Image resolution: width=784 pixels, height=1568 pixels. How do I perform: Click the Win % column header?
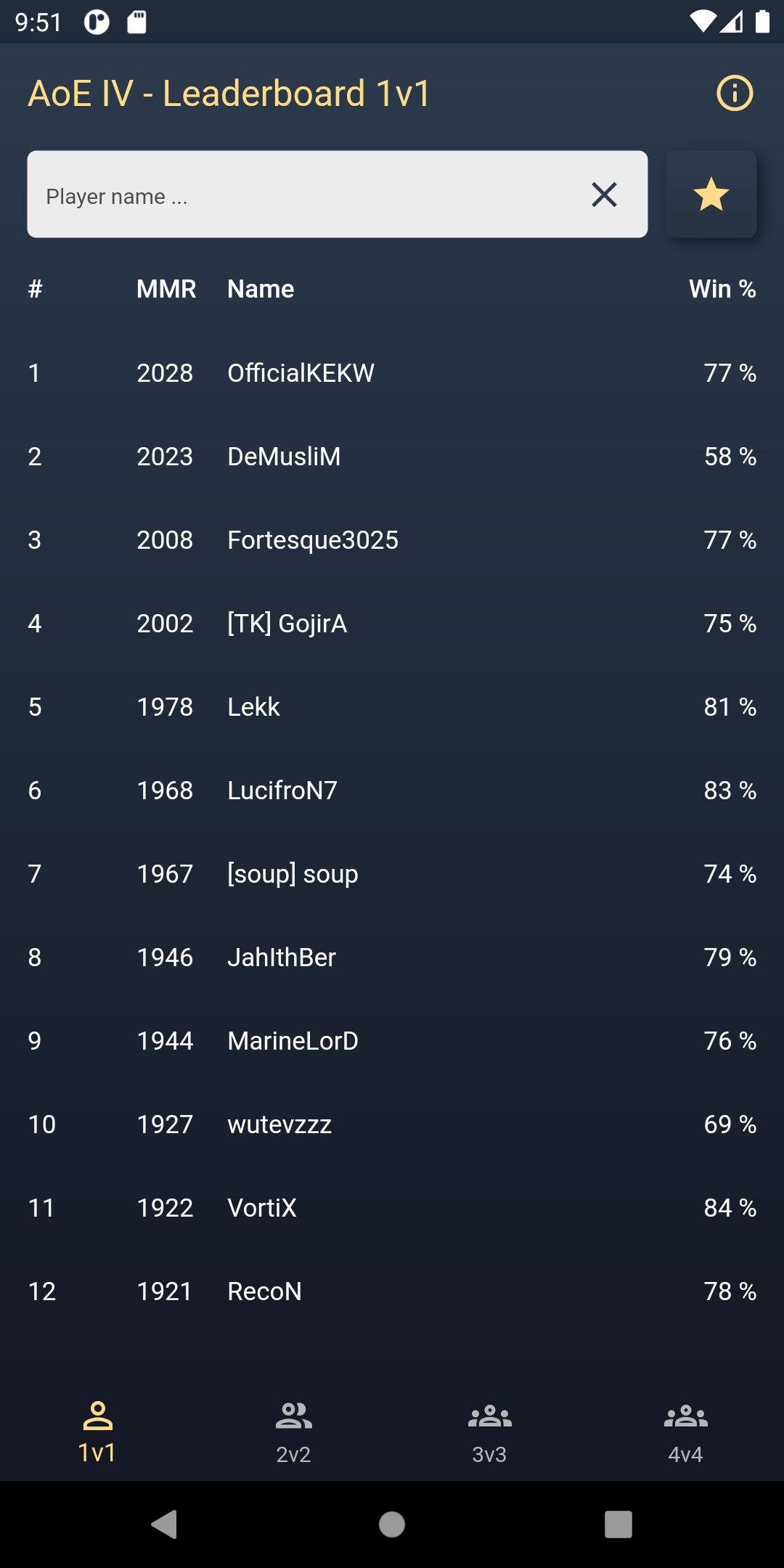722,289
